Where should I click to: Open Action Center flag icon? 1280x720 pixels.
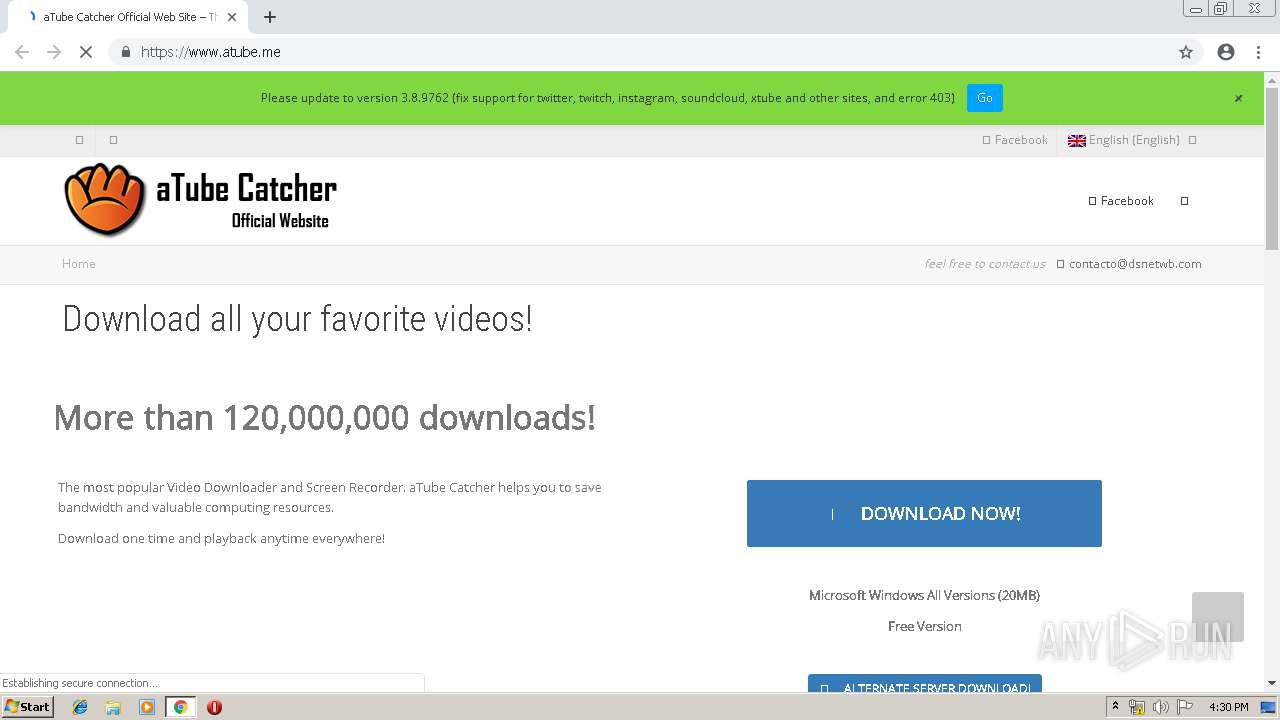pyautogui.click(x=1185, y=707)
